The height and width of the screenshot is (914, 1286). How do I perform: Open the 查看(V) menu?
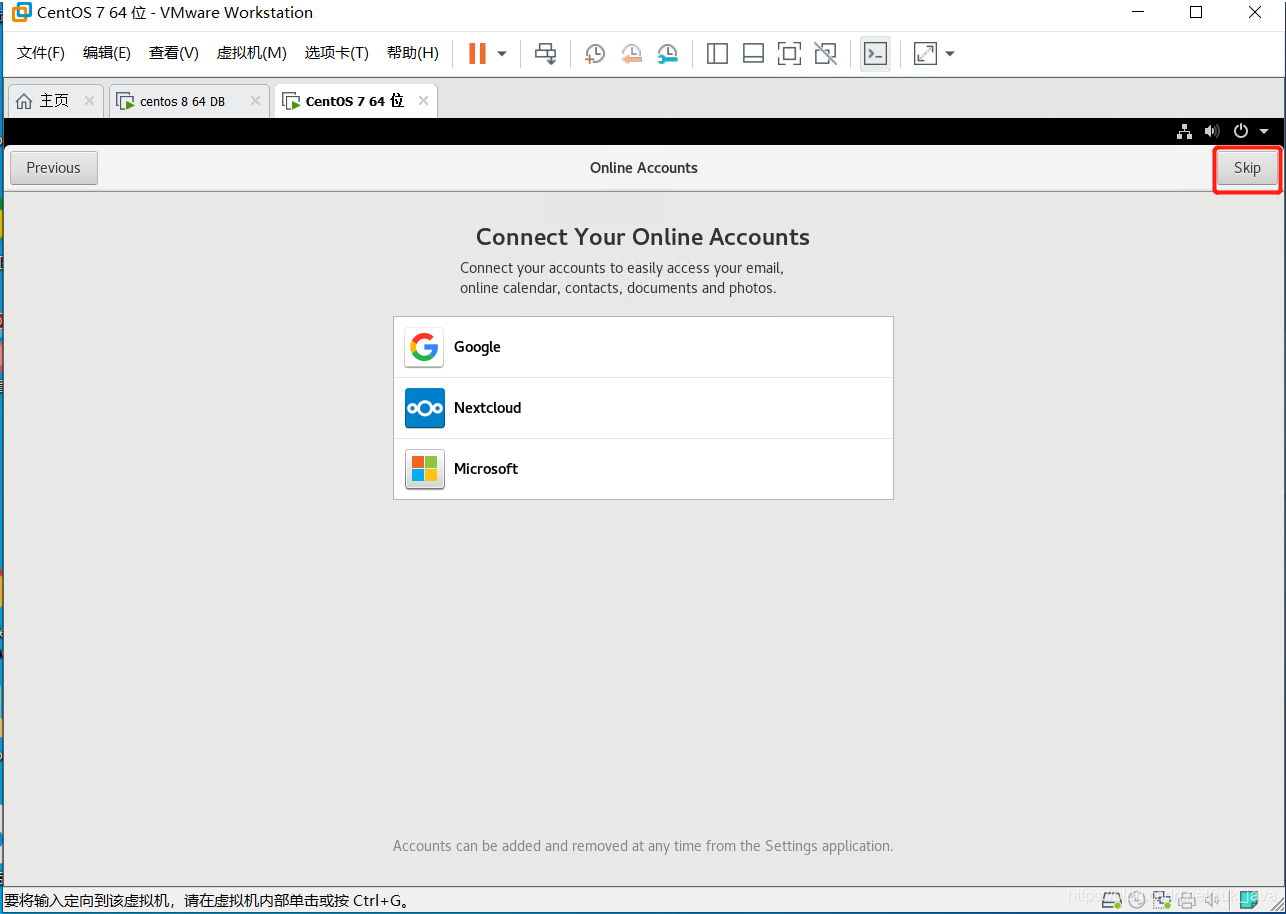(174, 53)
